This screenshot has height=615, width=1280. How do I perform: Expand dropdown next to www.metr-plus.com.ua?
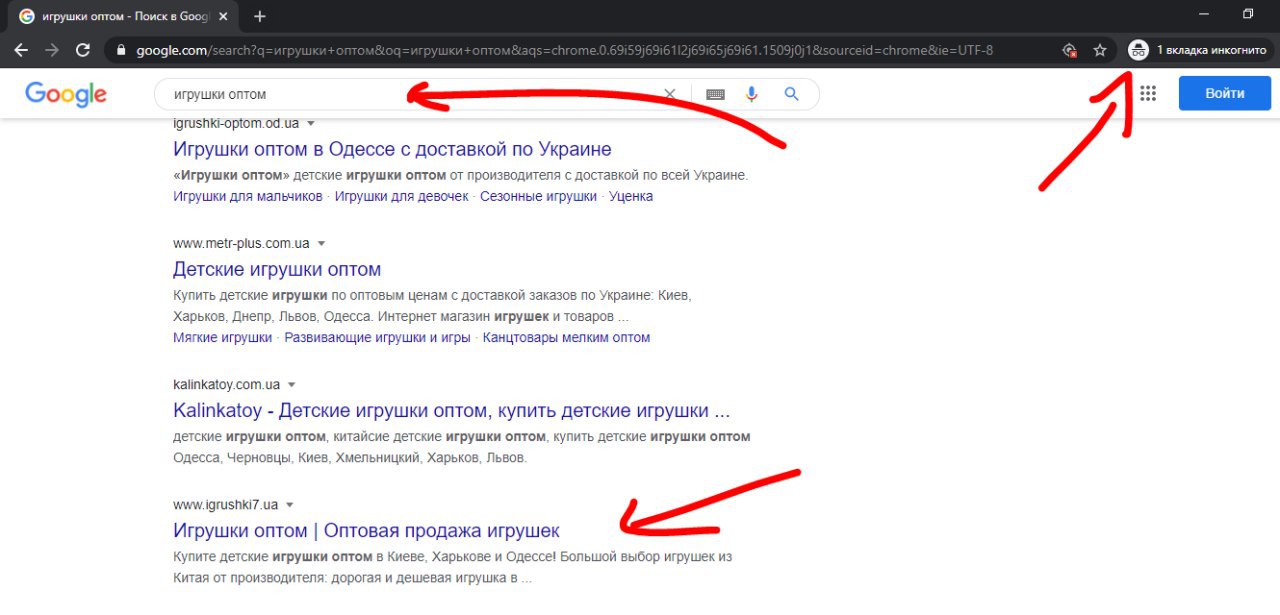tap(322, 243)
